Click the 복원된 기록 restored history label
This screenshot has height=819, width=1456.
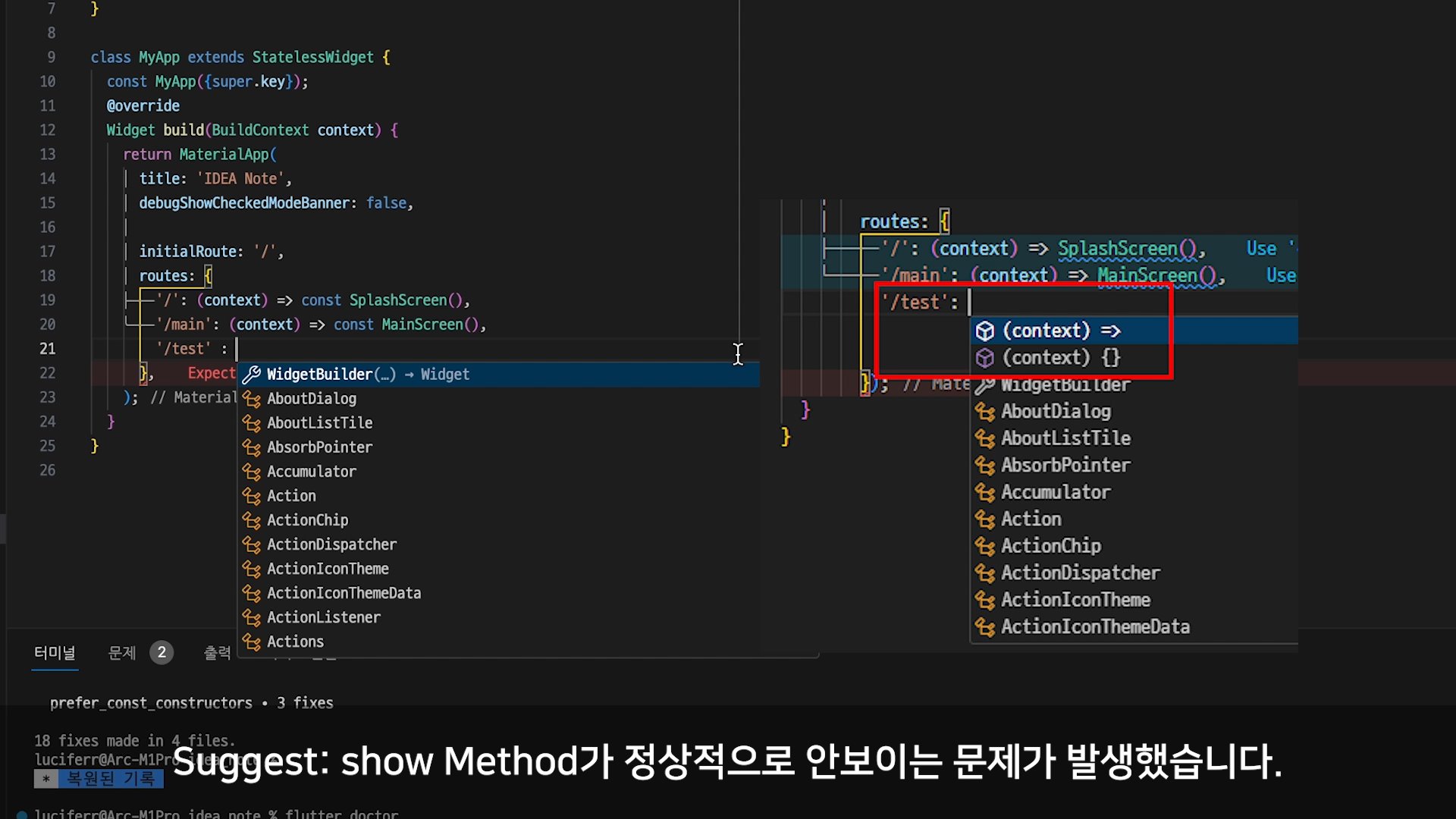click(x=110, y=778)
